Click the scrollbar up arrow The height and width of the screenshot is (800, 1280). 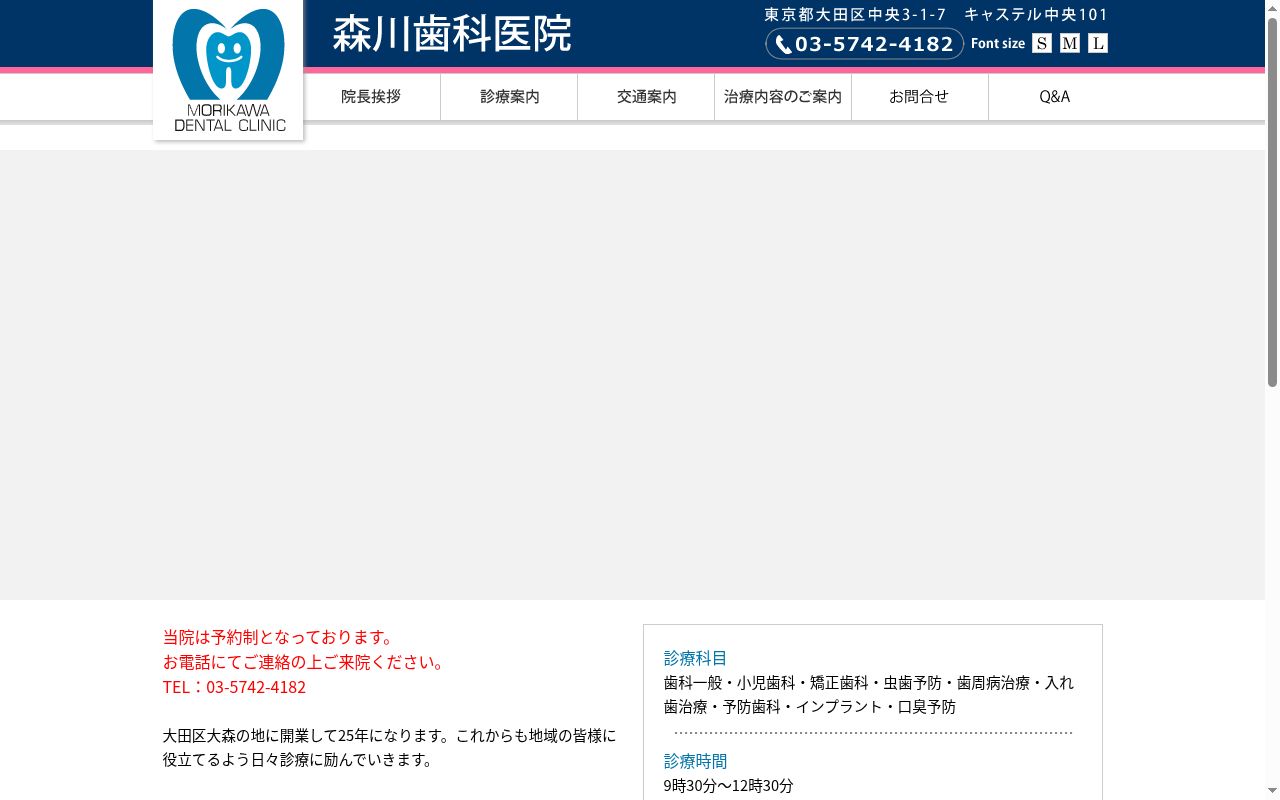tap(1272, 8)
